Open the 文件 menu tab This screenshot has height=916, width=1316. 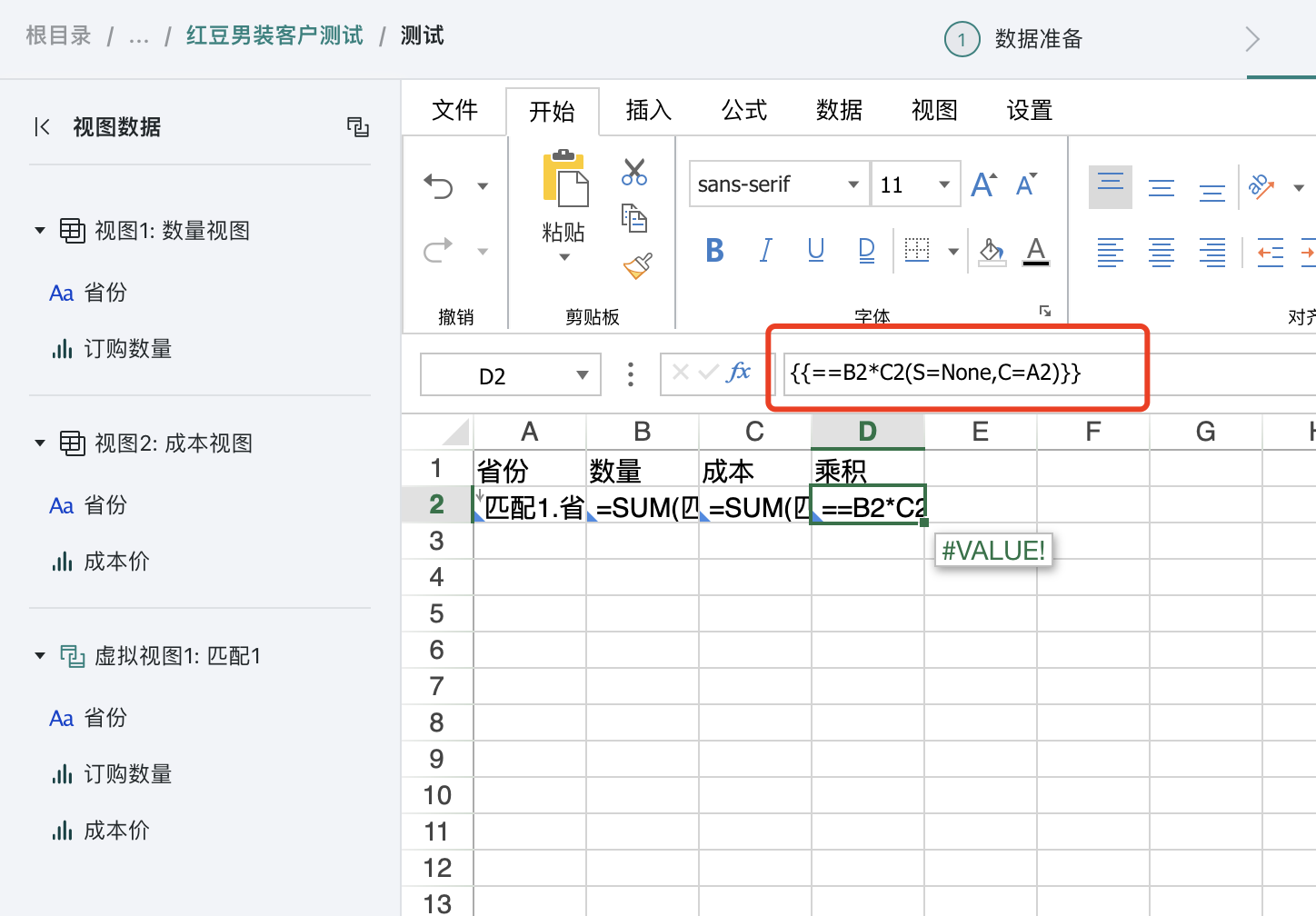point(454,110)
